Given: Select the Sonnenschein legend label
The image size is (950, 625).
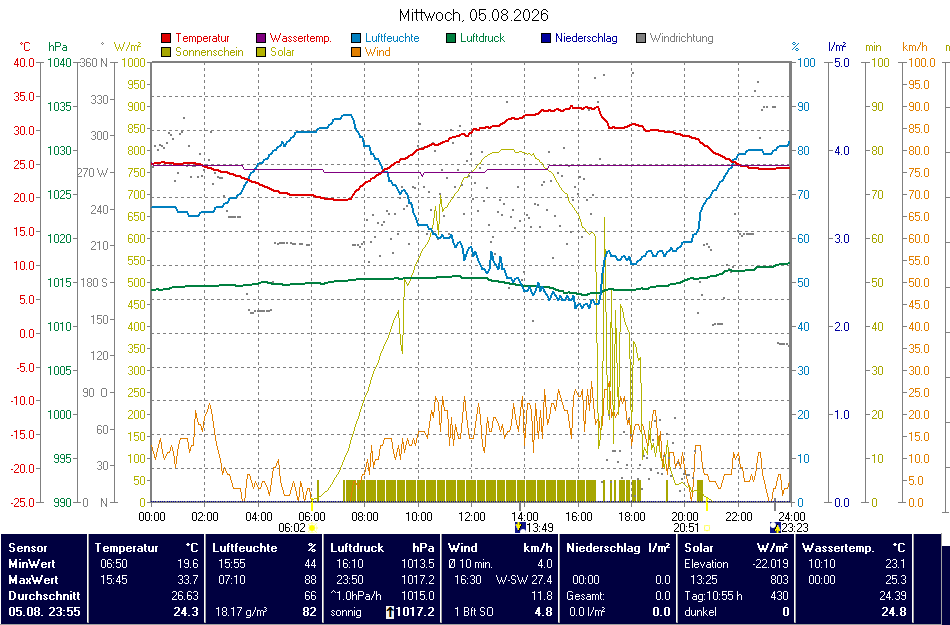Looking at the screenshot, I should click(x=209, y=52).
